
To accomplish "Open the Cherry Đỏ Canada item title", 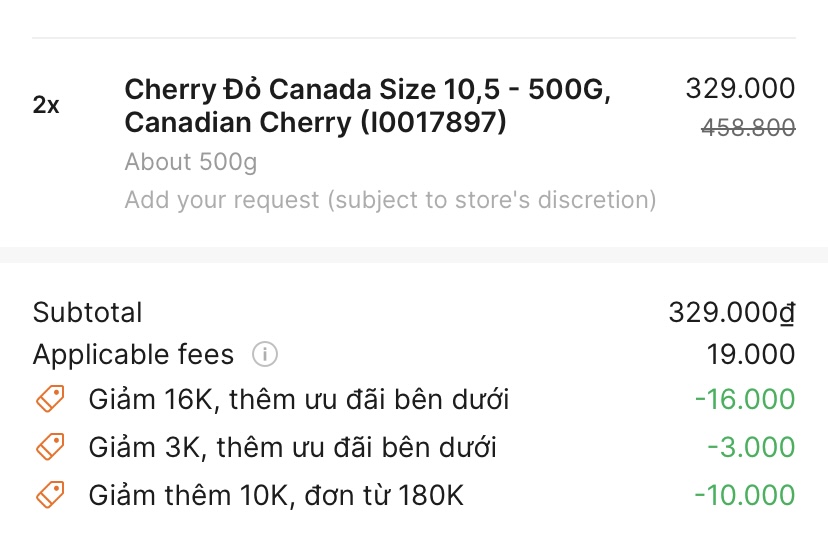I will pyautogui.click(x=367, y=106).
